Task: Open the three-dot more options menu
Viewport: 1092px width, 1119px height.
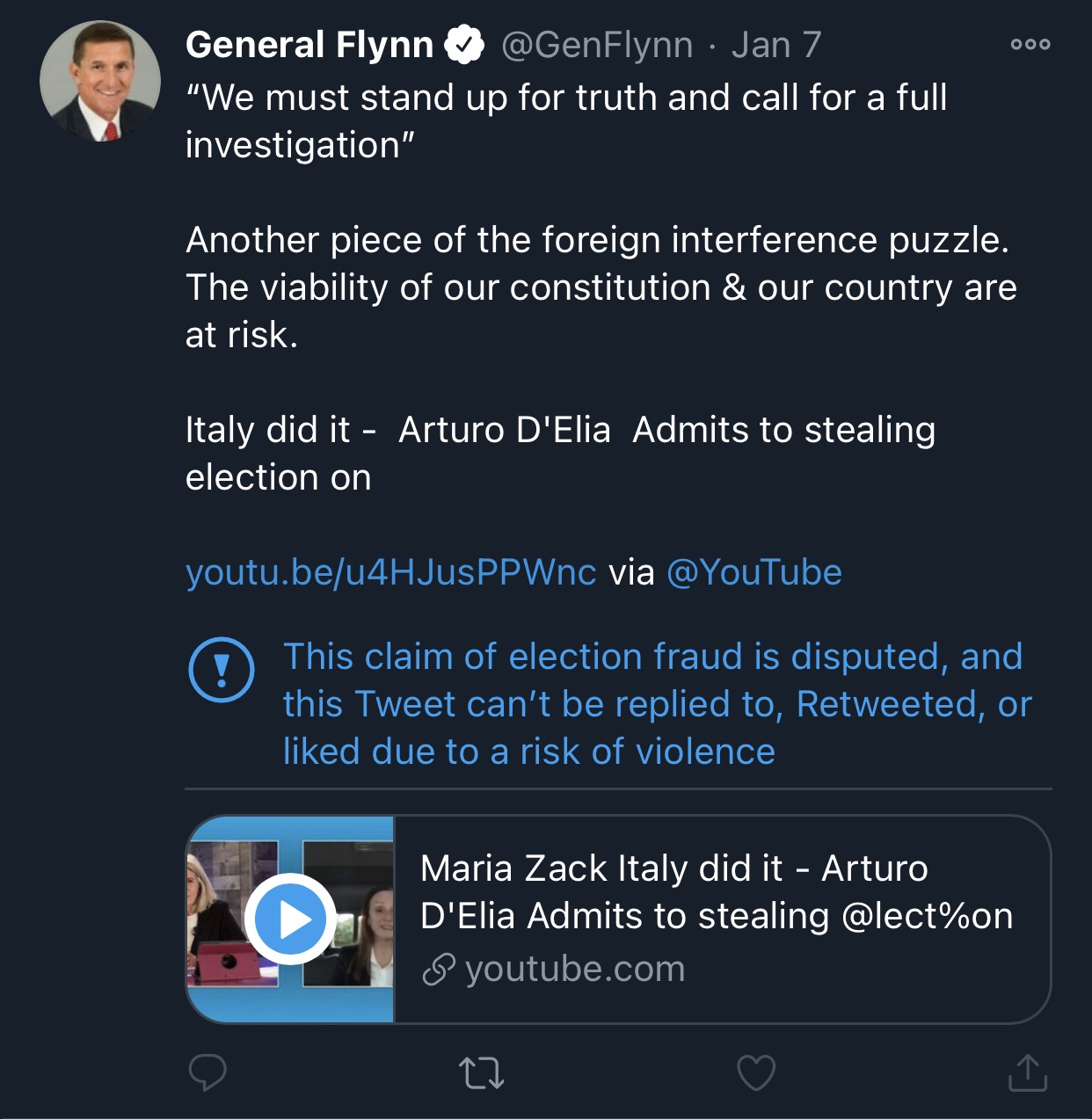Action: [x=1030, y=44]
